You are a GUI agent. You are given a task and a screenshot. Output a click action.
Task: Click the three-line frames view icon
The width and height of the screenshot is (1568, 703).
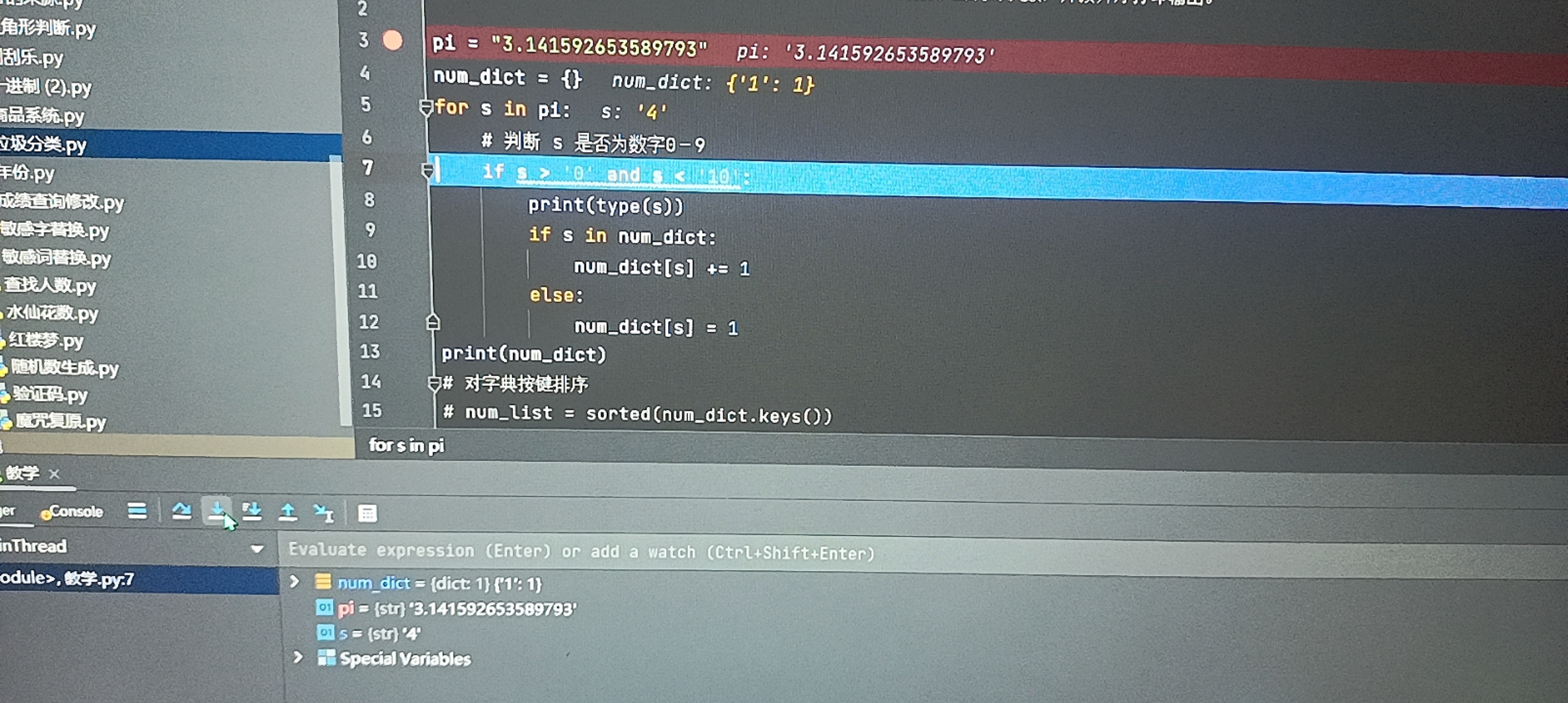[137, 512]
